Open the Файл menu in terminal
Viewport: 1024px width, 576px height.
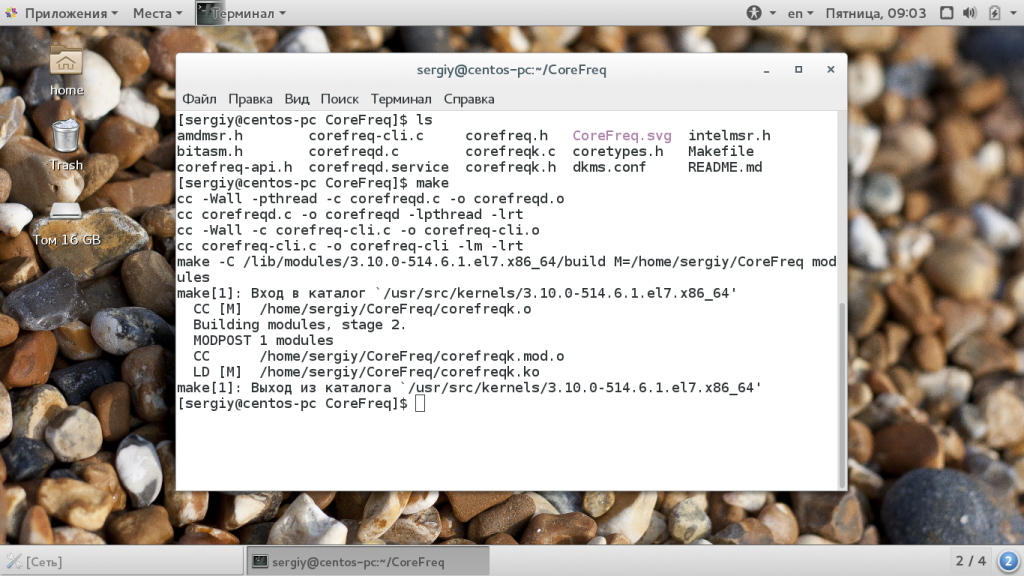pyautogui.click(x=199, y=99)
